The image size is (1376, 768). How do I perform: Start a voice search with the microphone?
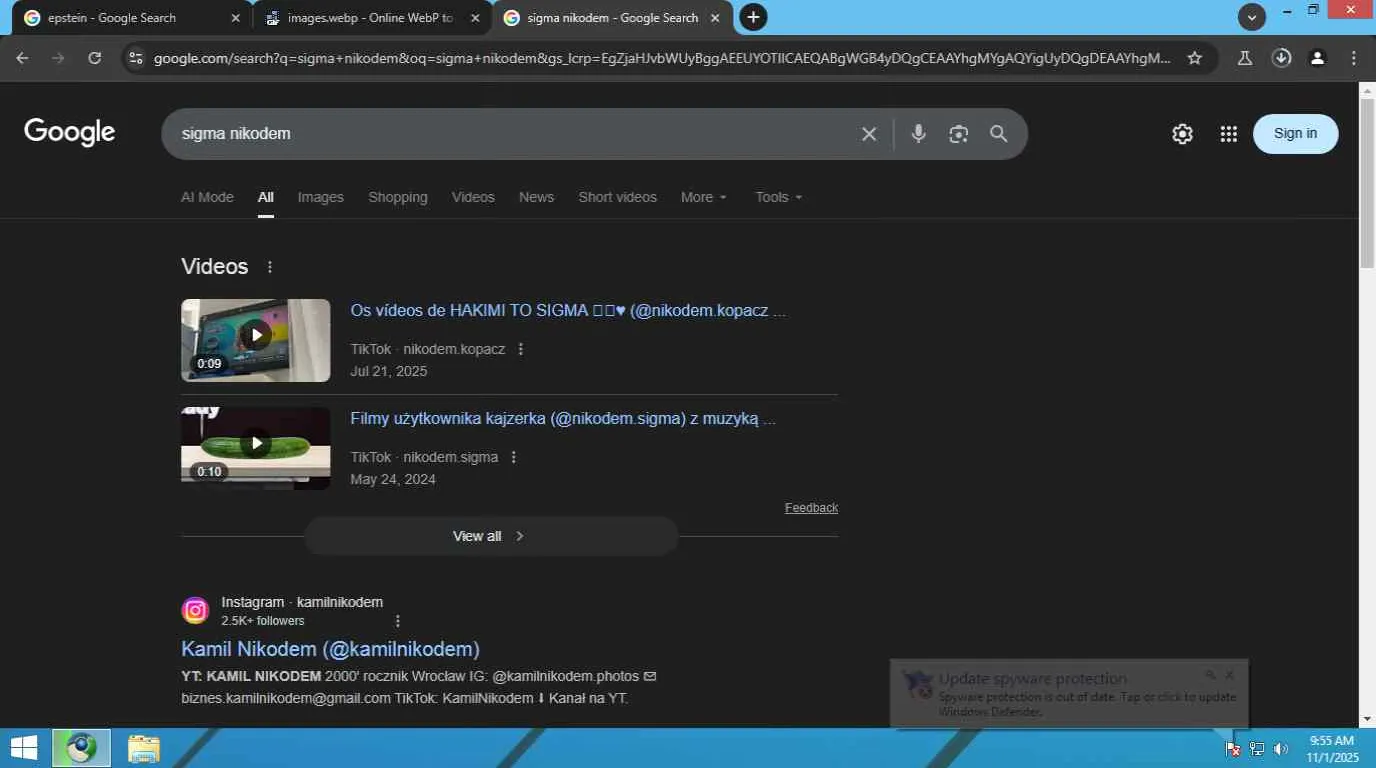click(918, 134)
